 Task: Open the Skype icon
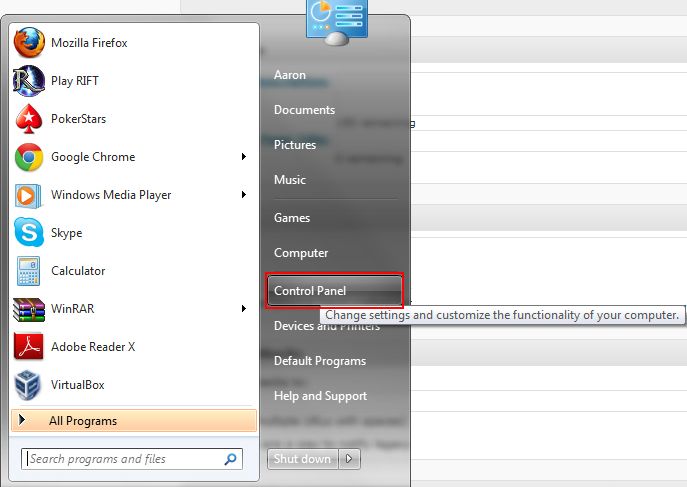[x=29, y=233]
